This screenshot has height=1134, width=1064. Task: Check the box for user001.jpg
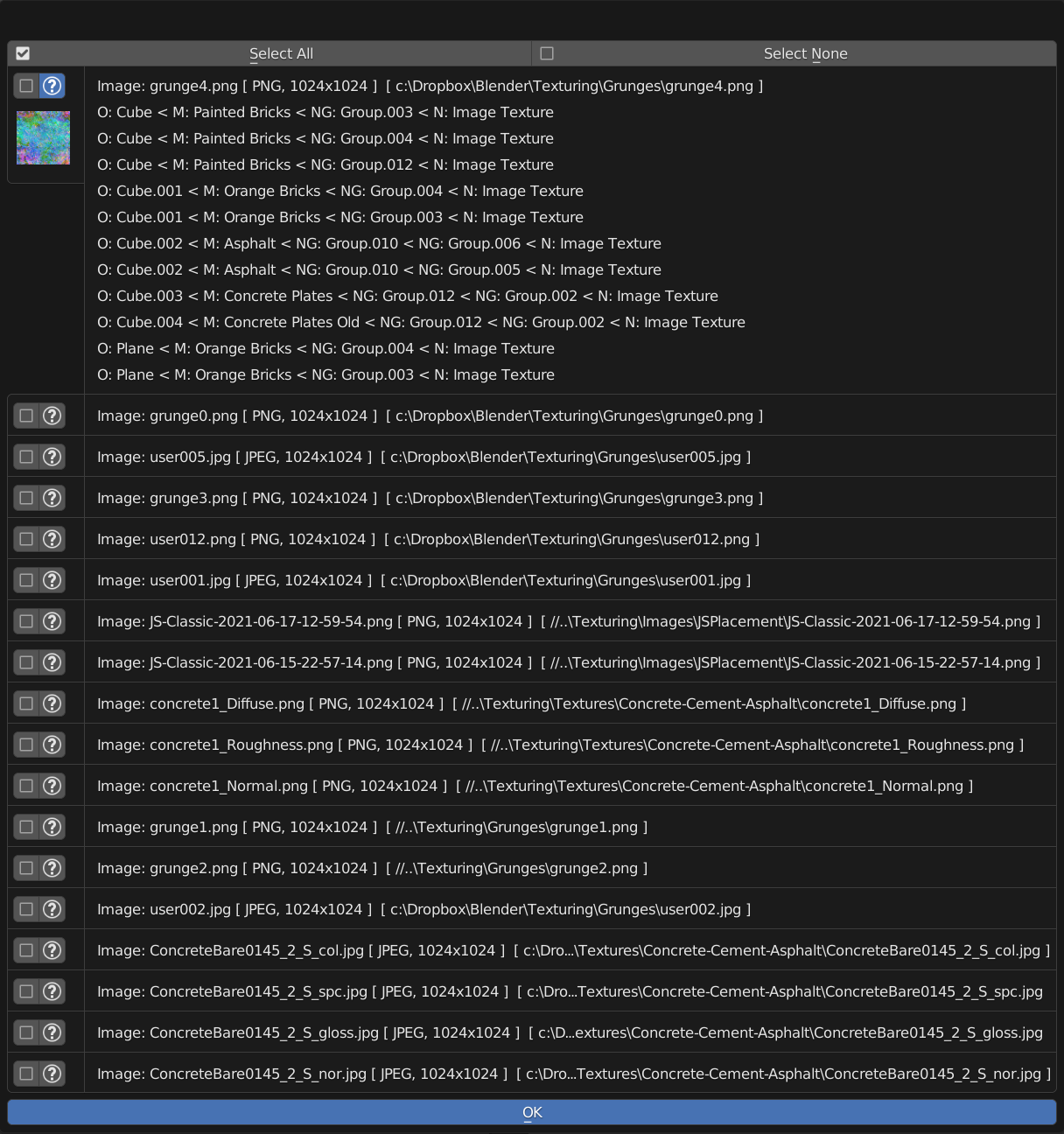click(26, 580)
